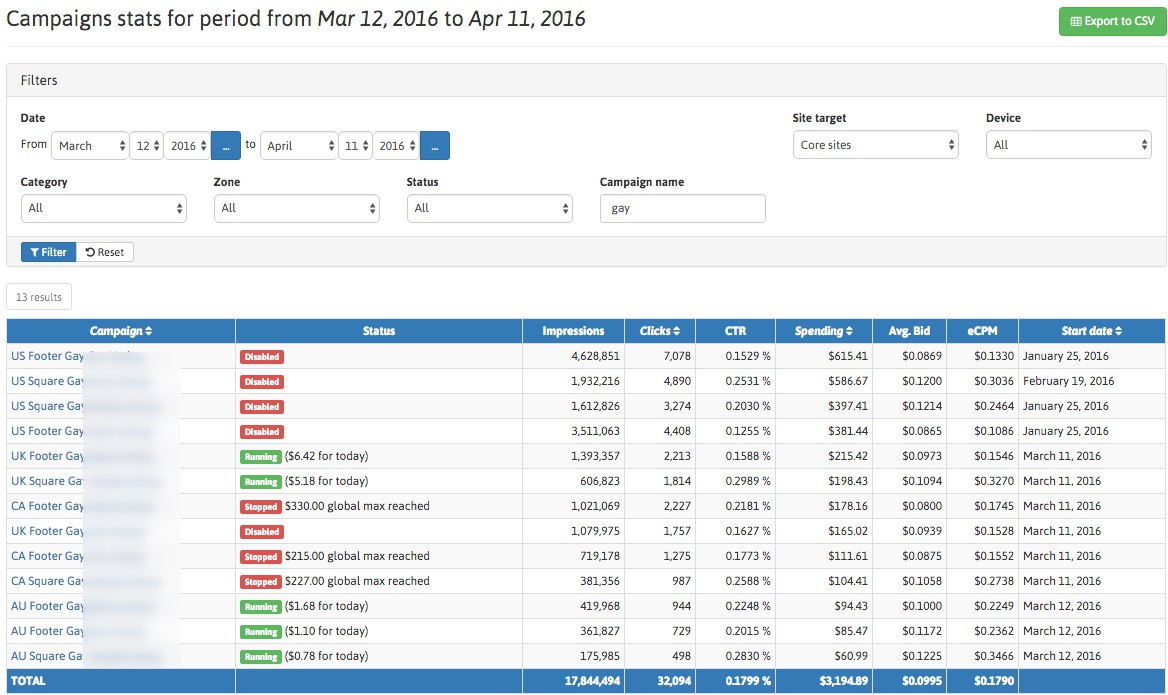Open CA Footer Gay campaign spending $111.61
Image resolution: width=1168 pixels, height=695 pixels.
[47, 556]
